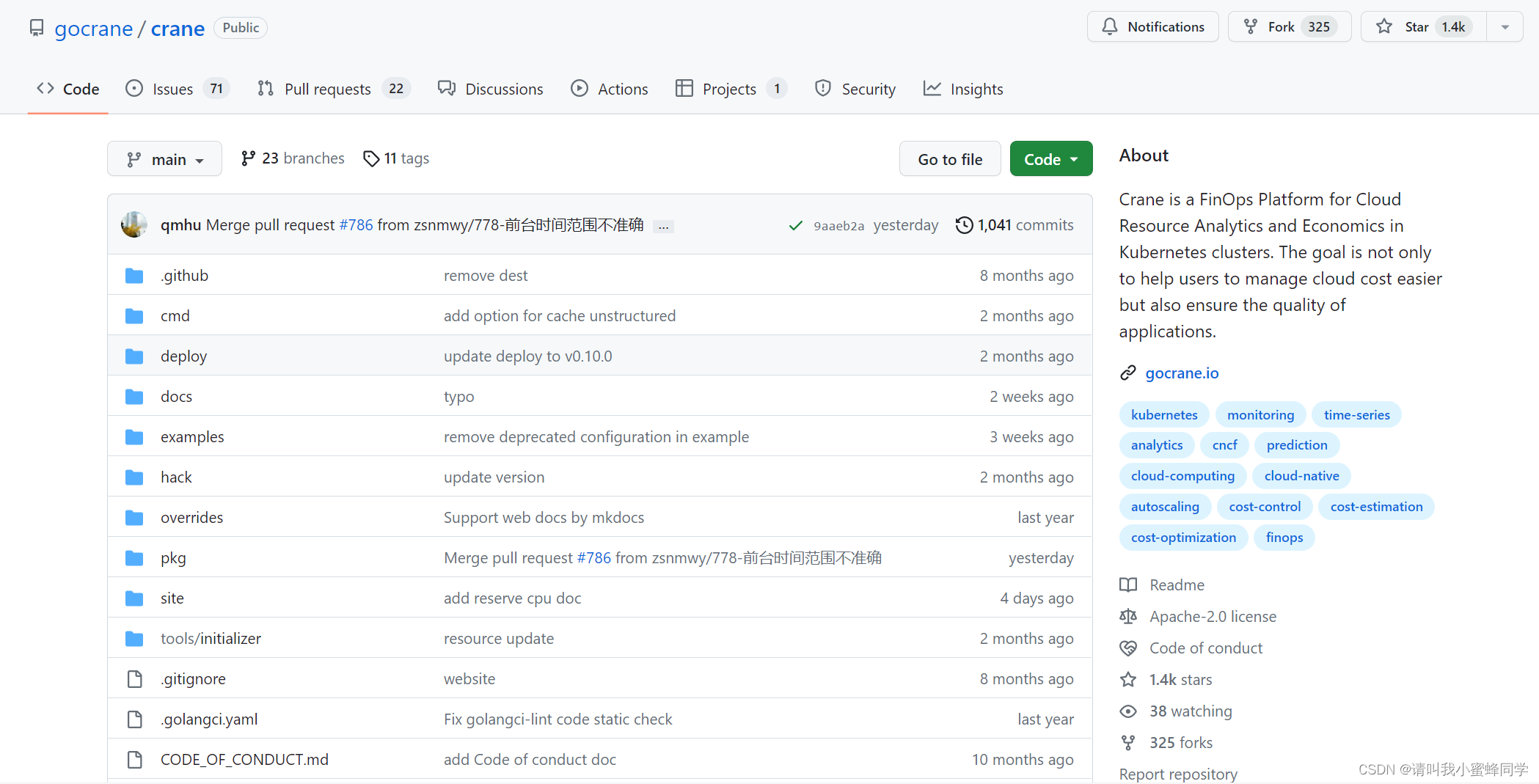Screen dimensions: 1539x784
Task: Select the kubernetes topic tag
Action: click(1164, 415)
